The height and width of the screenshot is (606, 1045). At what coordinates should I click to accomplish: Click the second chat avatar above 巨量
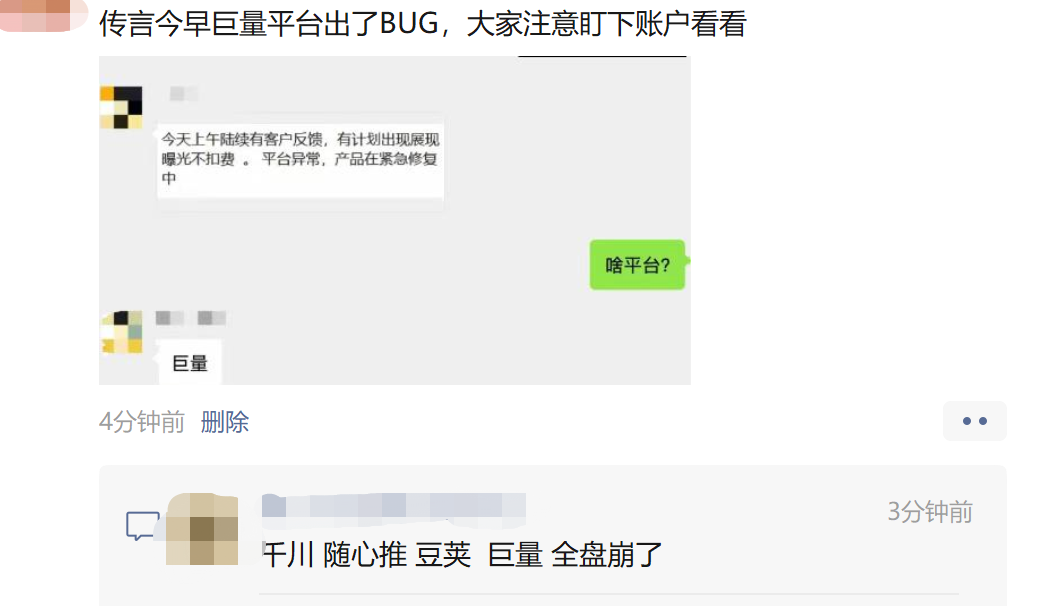121,332
